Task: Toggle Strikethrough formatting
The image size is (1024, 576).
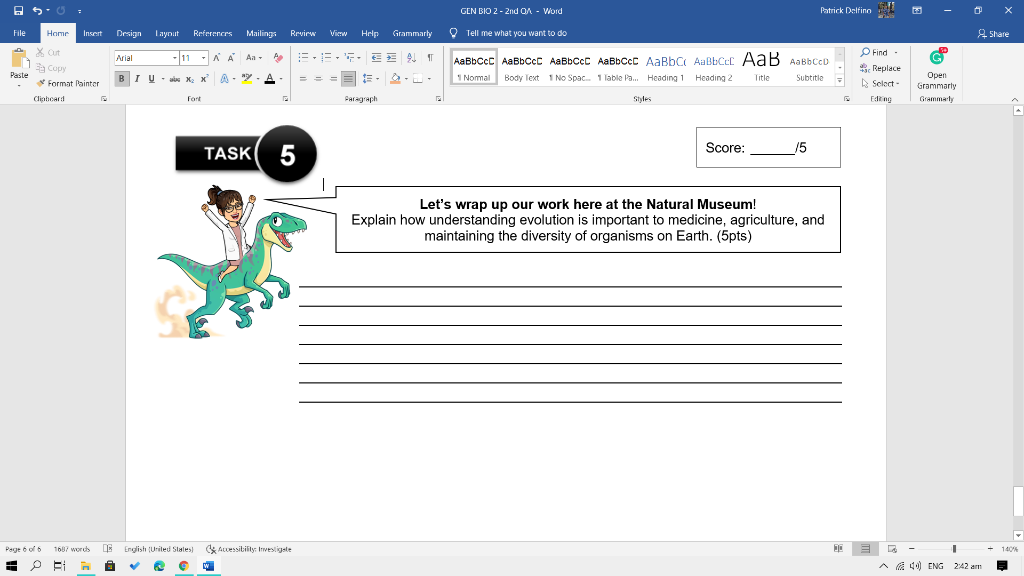Action: 174,79
